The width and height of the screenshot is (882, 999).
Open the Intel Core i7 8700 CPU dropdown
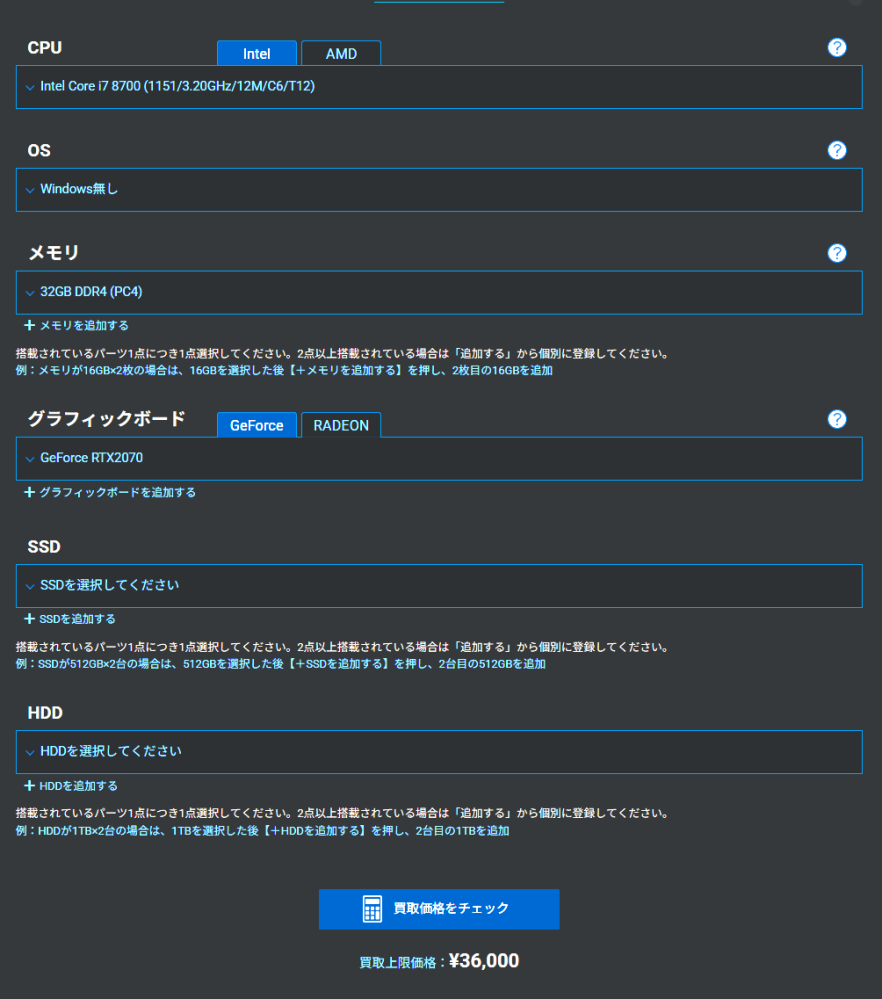click(x=439, y=87)
